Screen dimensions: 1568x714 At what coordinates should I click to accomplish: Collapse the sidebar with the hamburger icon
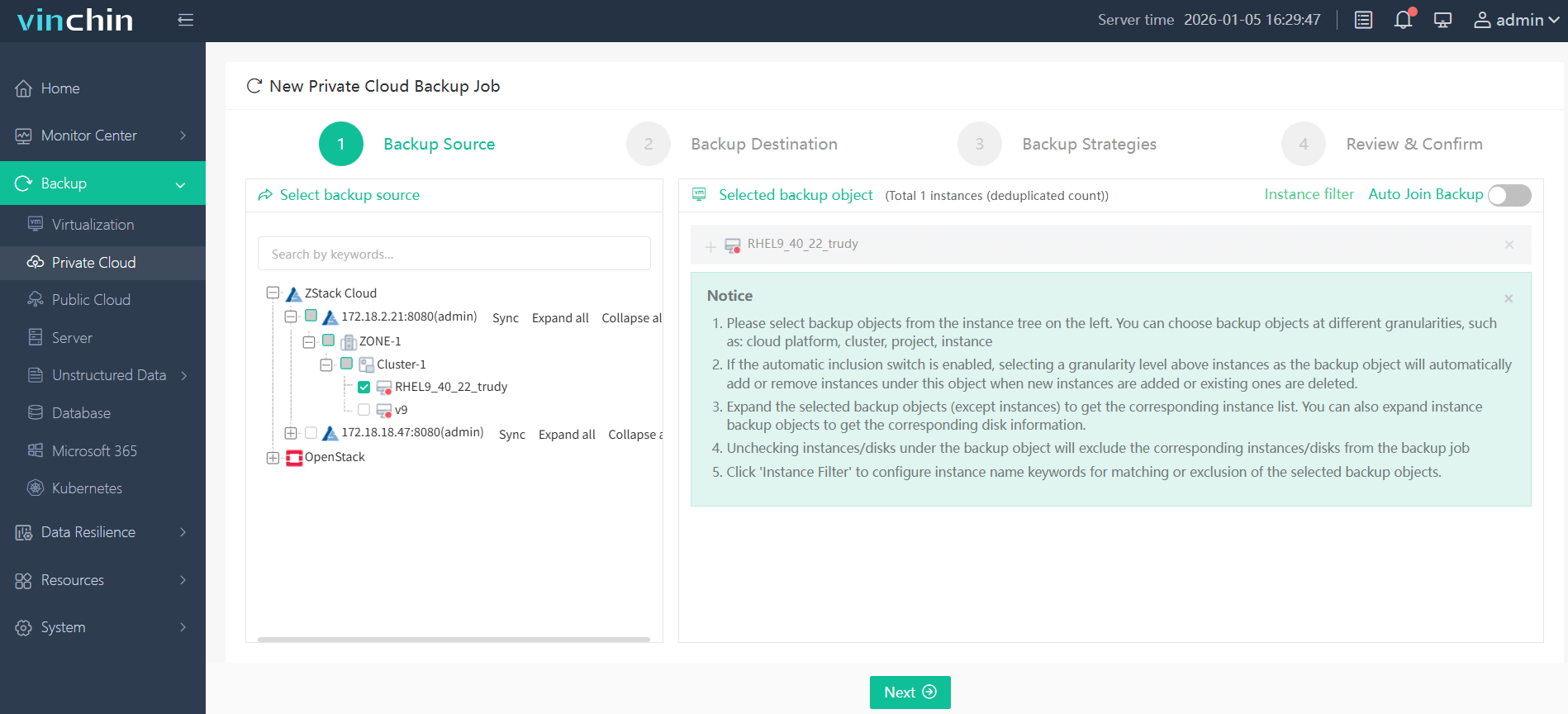[x=186, y=20]
